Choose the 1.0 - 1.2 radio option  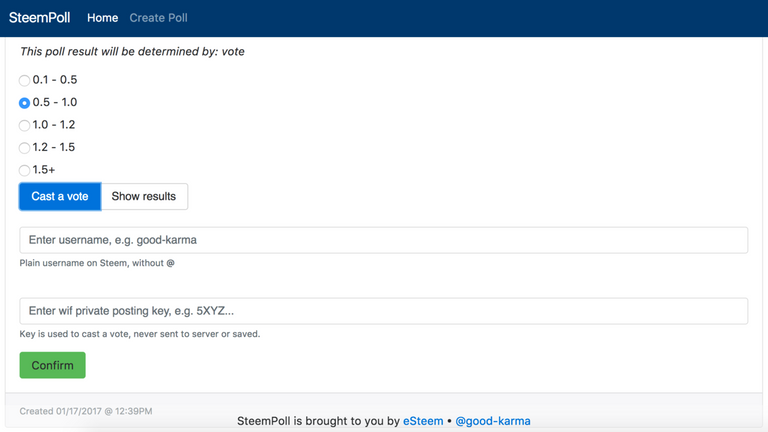(24, 125)
